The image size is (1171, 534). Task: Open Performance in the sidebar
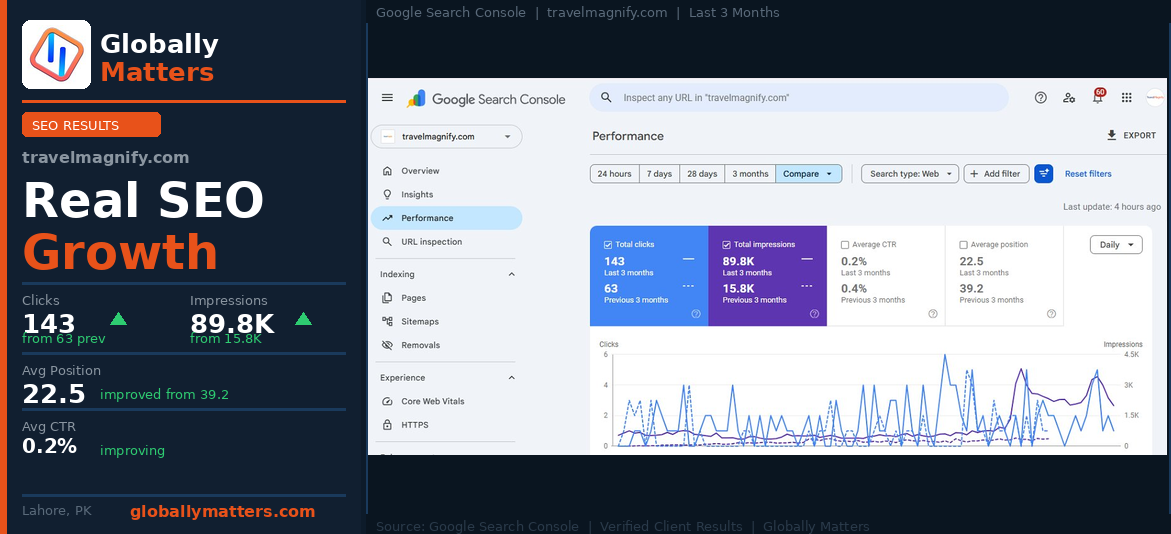447,218
